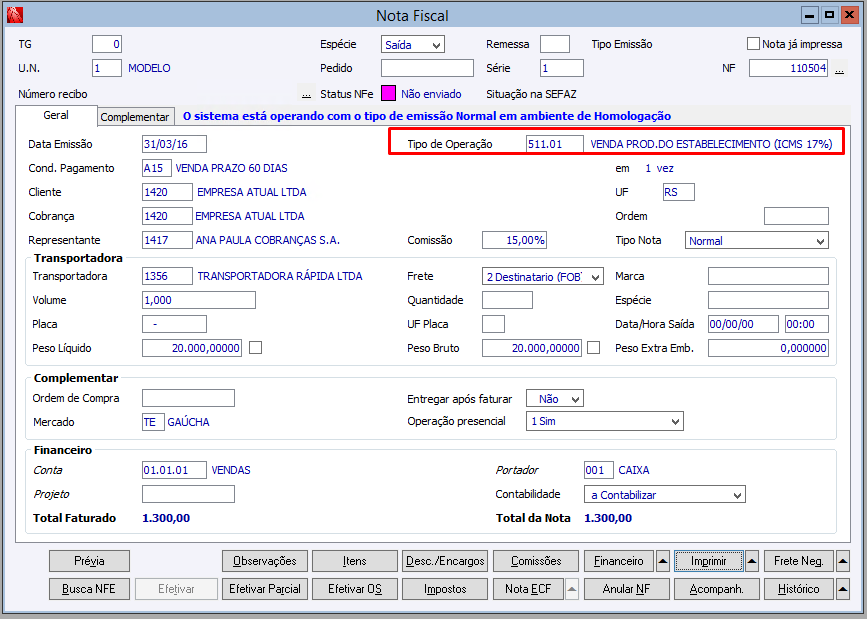The height and width of the screenshot is (619, 867).
Task: Open the Observações button
Action: pos(265,561)
